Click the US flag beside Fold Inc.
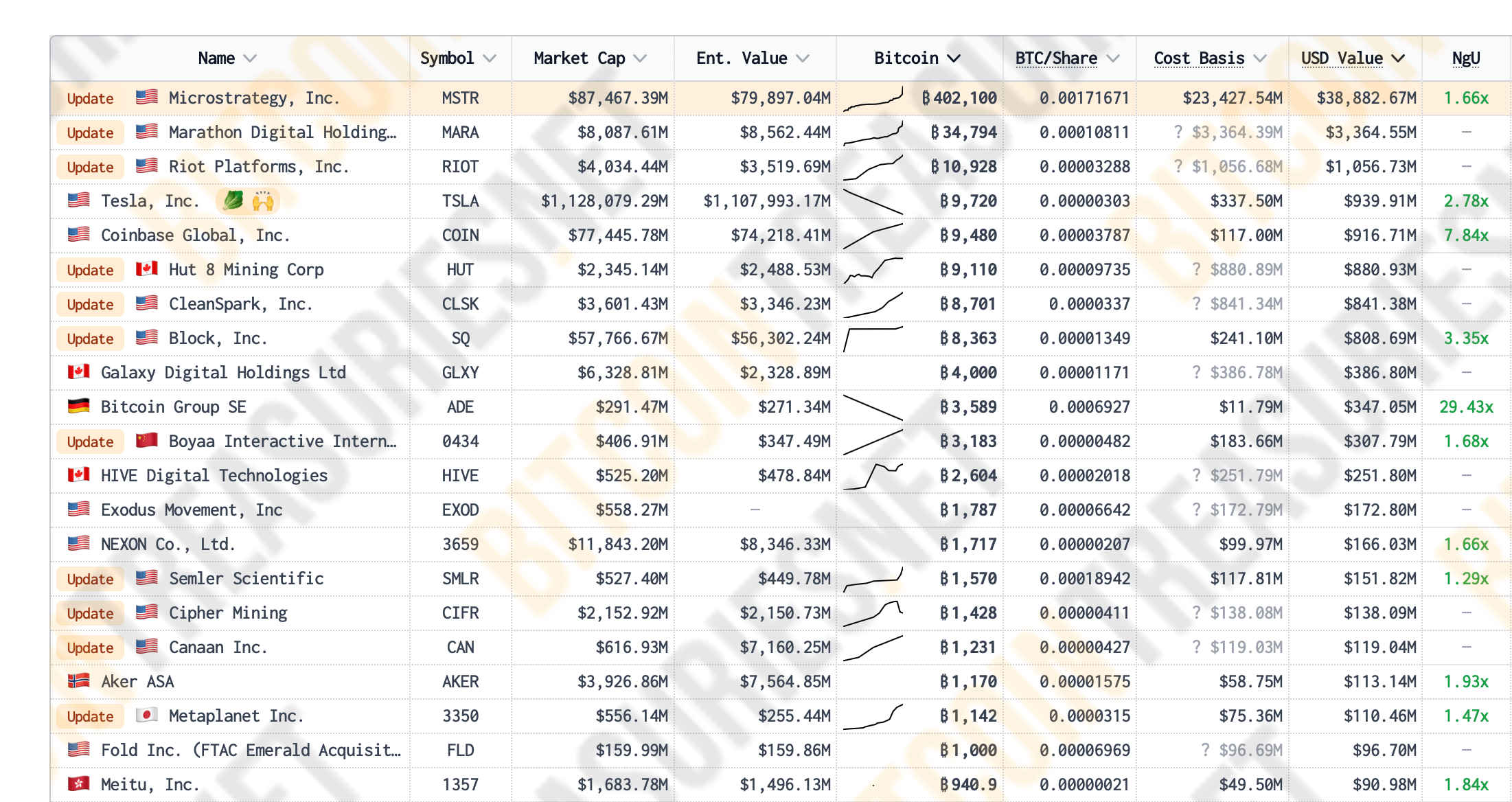The height and width of the screenshot is (802, 1512). pyautogui.click(x=78, y=749)
